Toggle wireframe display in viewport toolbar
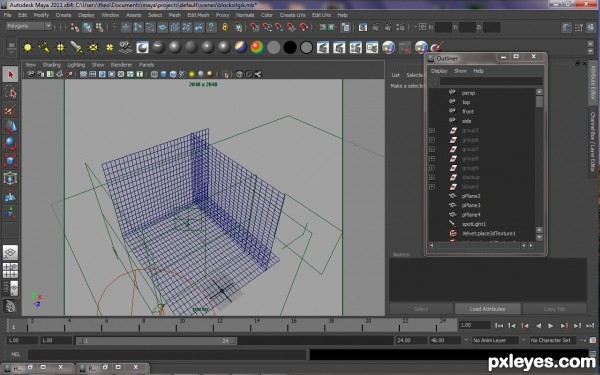The width and height of the screenshot is (600, 375). [154, 74]
